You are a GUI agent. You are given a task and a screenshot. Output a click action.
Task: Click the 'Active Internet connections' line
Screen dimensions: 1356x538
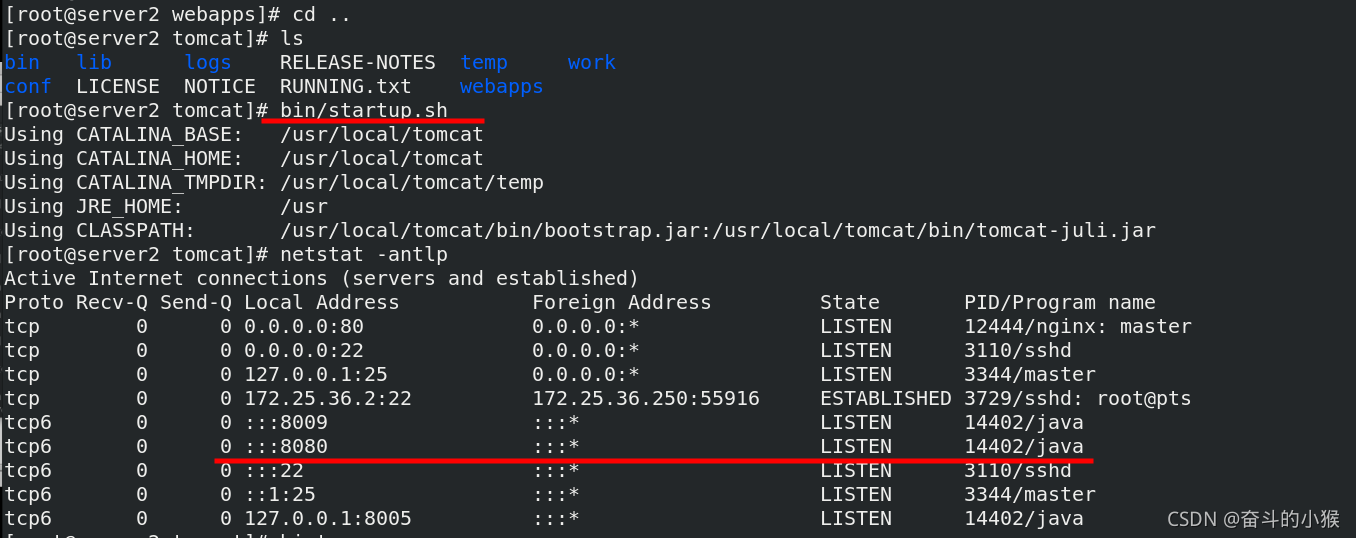click(x=322, y=278)
